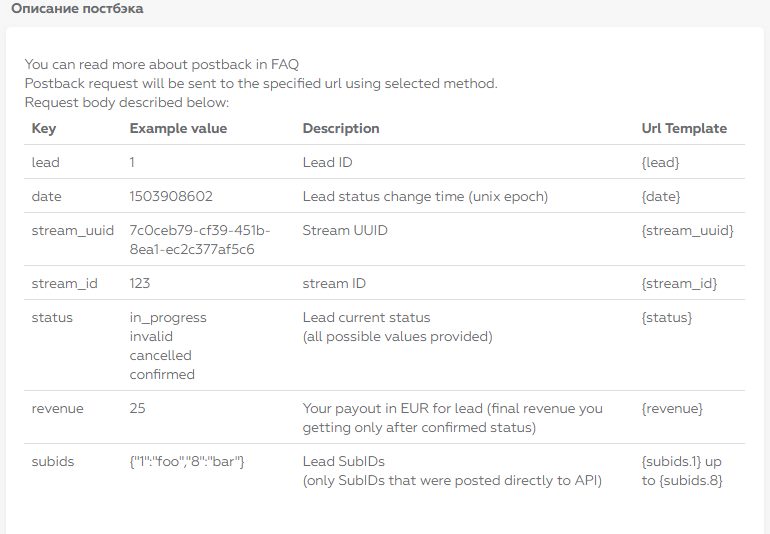Click the "Key" column header
770x534 pixels.
(x=44, y=129)
